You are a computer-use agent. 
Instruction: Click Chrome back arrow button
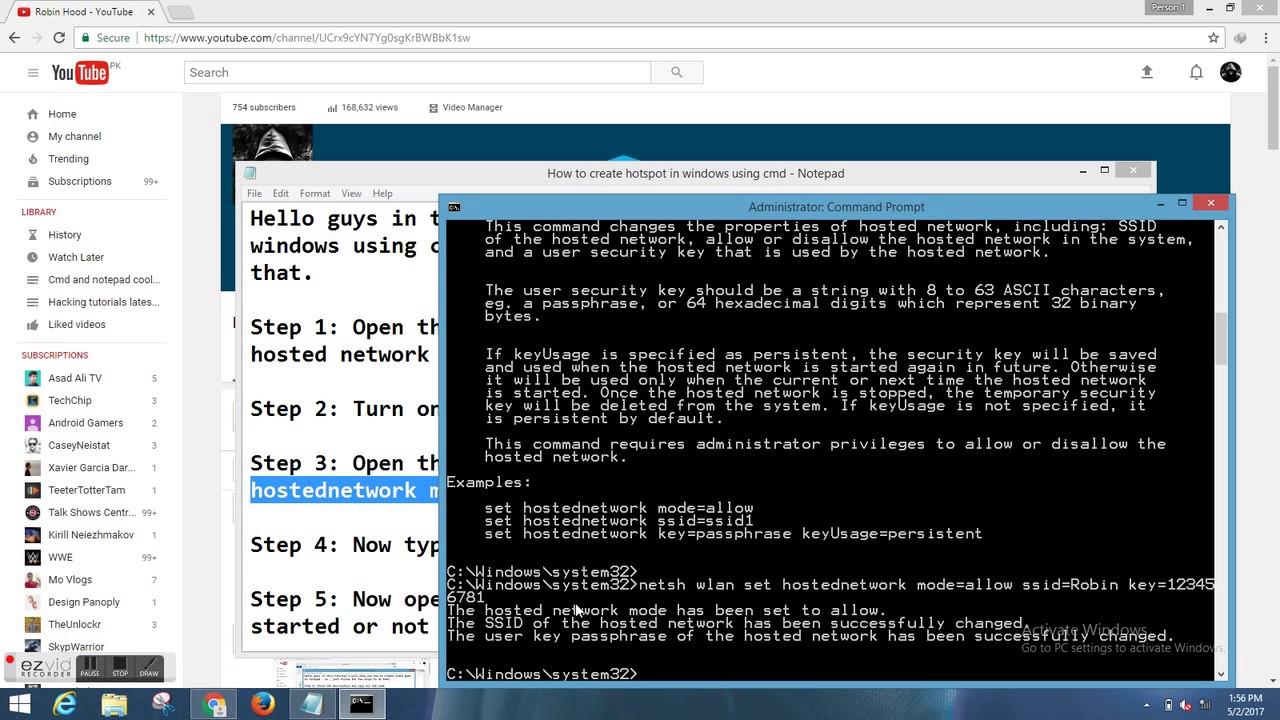point(14,38)
